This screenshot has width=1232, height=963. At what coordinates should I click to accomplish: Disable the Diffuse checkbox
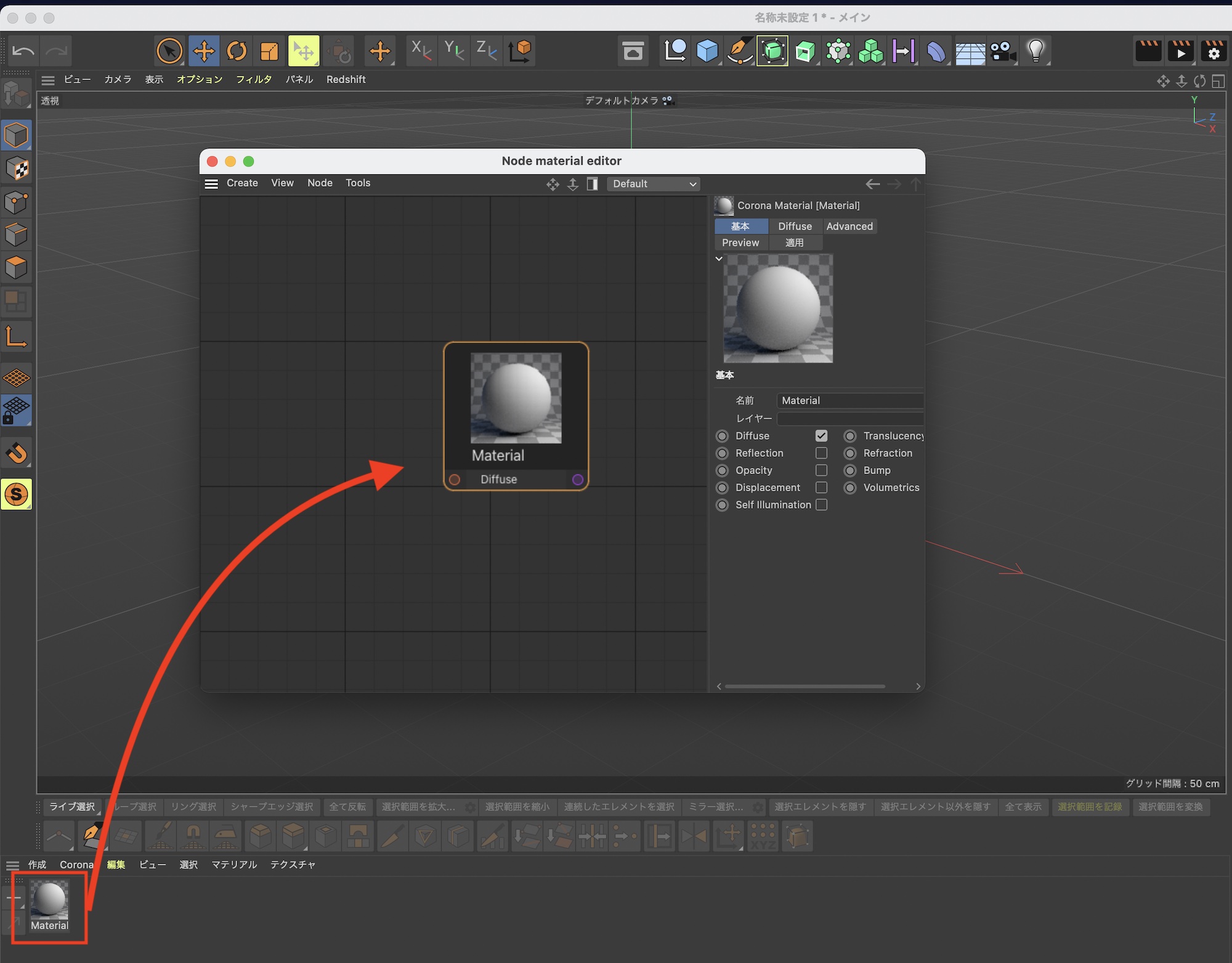tap(821, 436)
